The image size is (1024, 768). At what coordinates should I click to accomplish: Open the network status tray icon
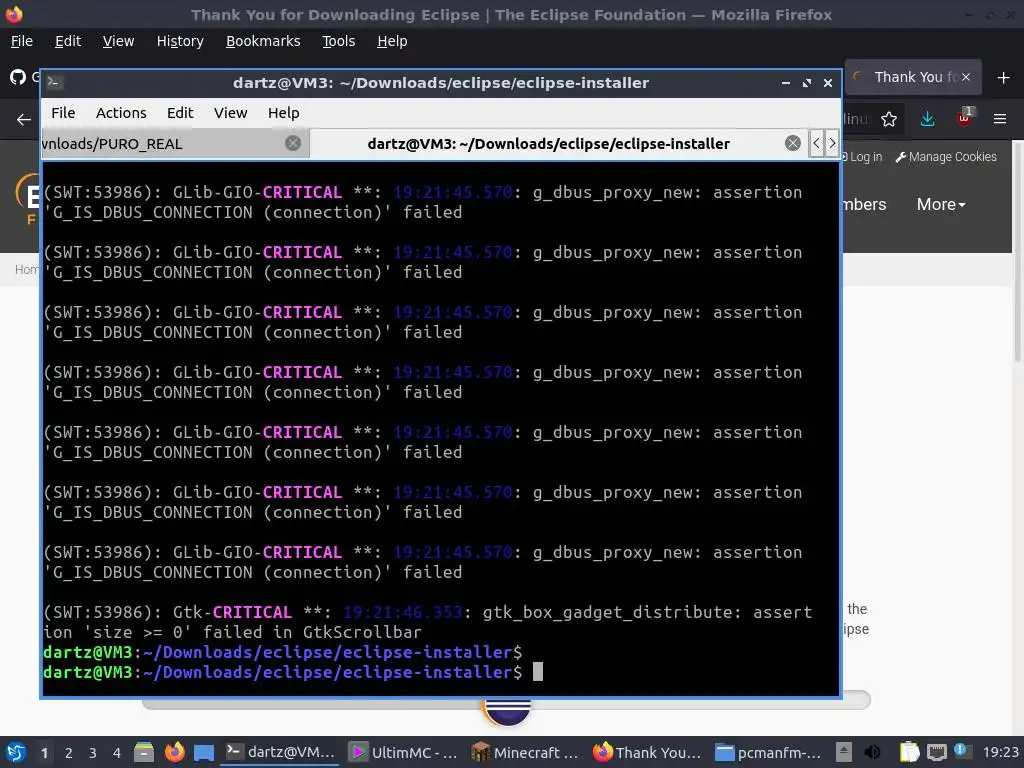tap(936, 752)
